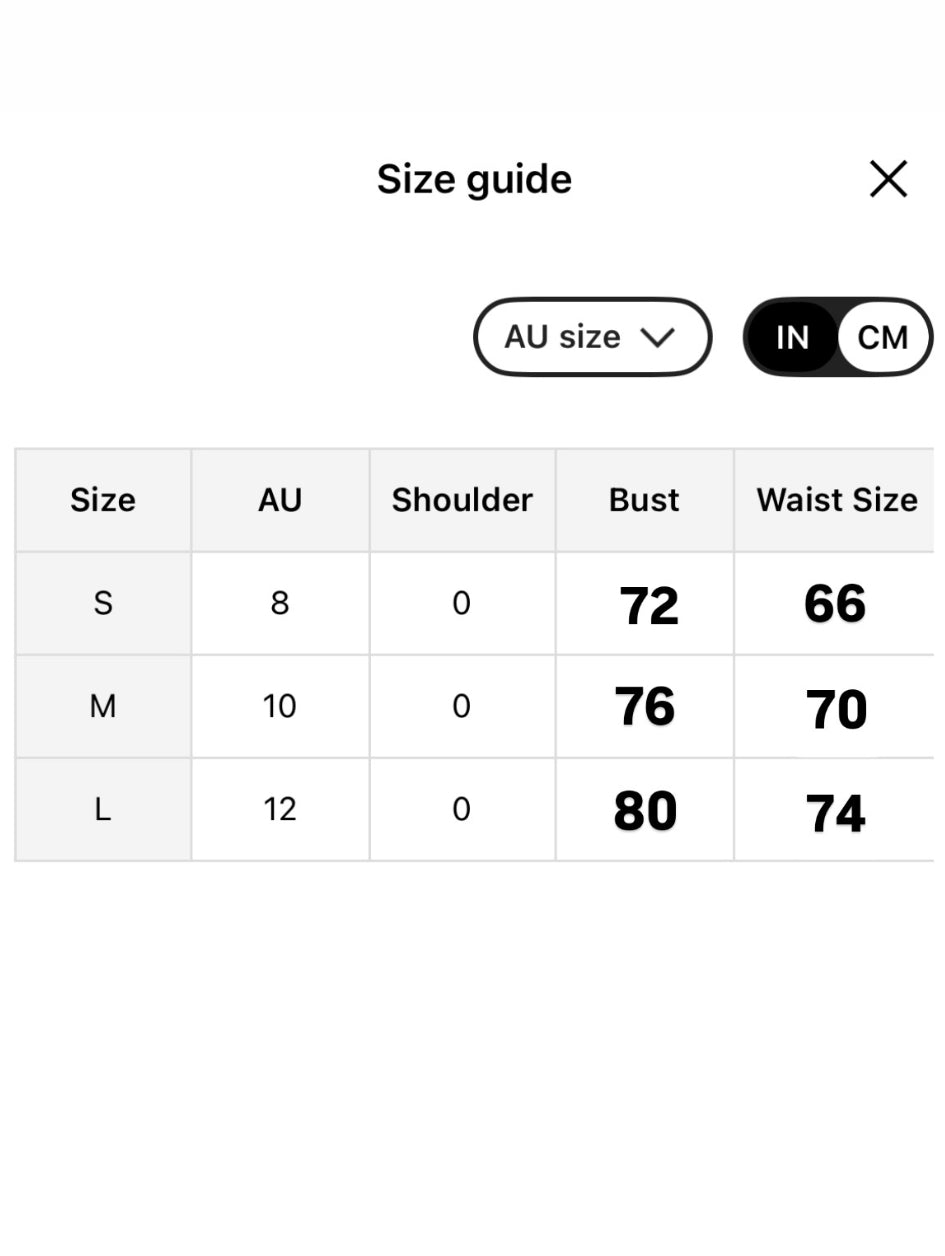Screen dimensions: 945x1256
Task: Click the bust value 76 for M
Action: pos(645,707)
